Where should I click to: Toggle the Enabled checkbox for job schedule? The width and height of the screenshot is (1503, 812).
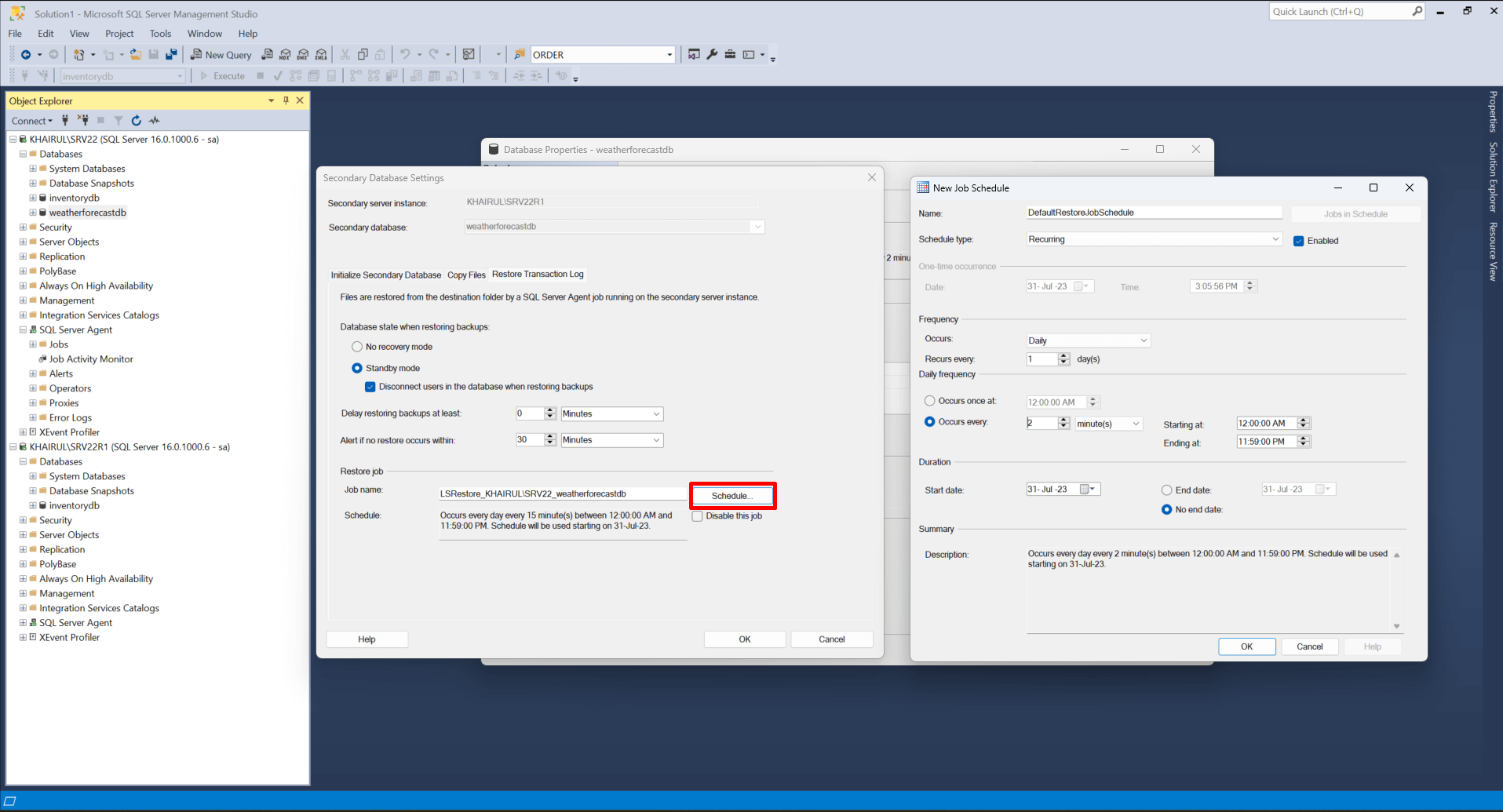1298,241
